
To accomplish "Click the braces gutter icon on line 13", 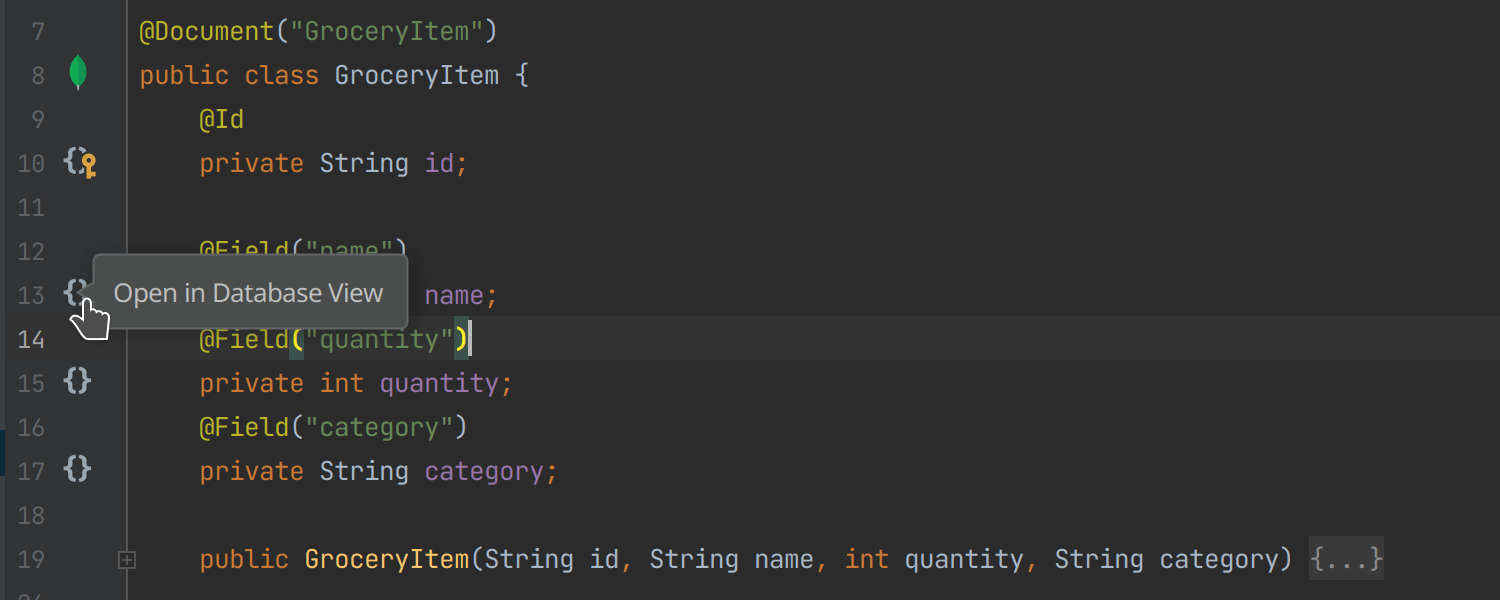I will tap(76, 292).
